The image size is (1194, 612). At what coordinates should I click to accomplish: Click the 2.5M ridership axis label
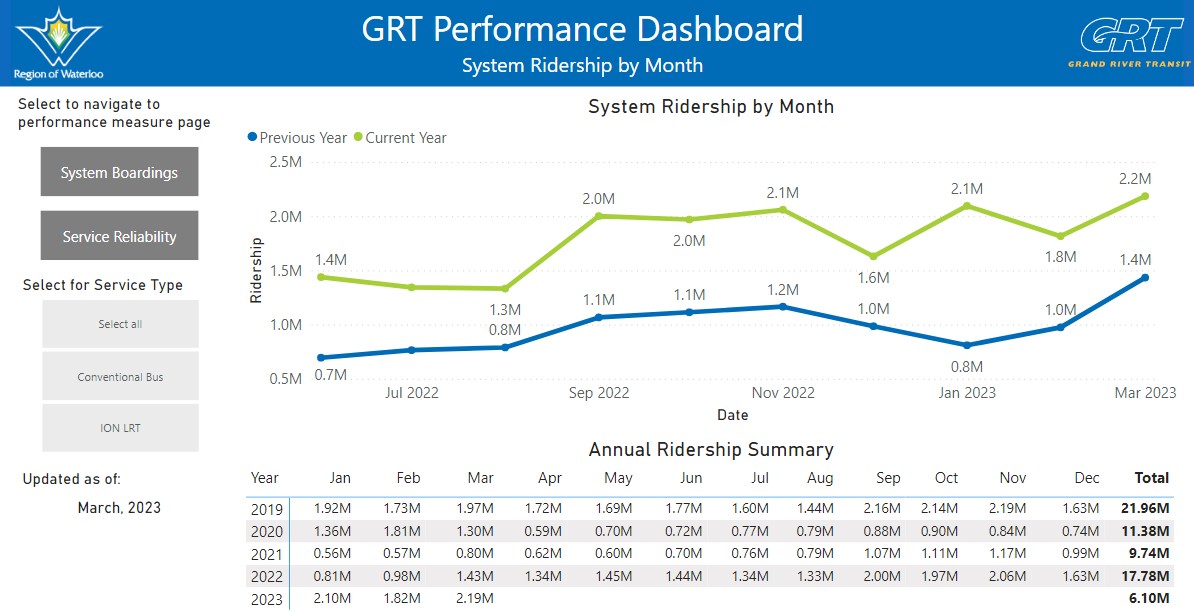click(x=286, y=161)
